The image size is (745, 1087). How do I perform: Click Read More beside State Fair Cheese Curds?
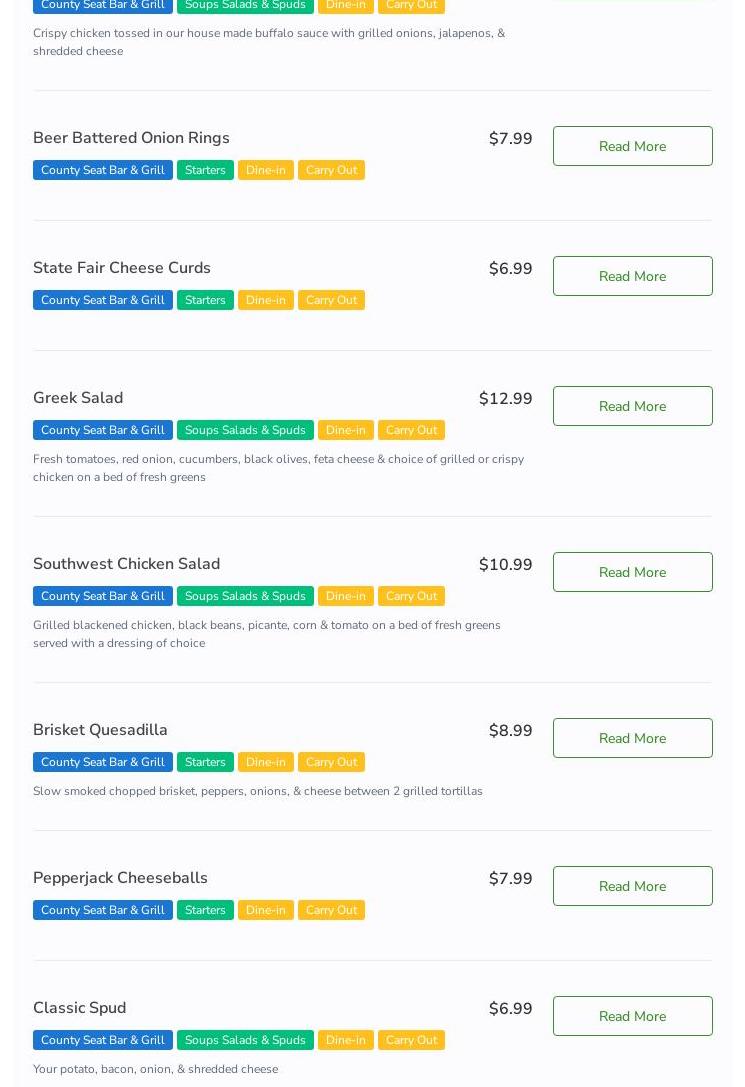[632, 276]
